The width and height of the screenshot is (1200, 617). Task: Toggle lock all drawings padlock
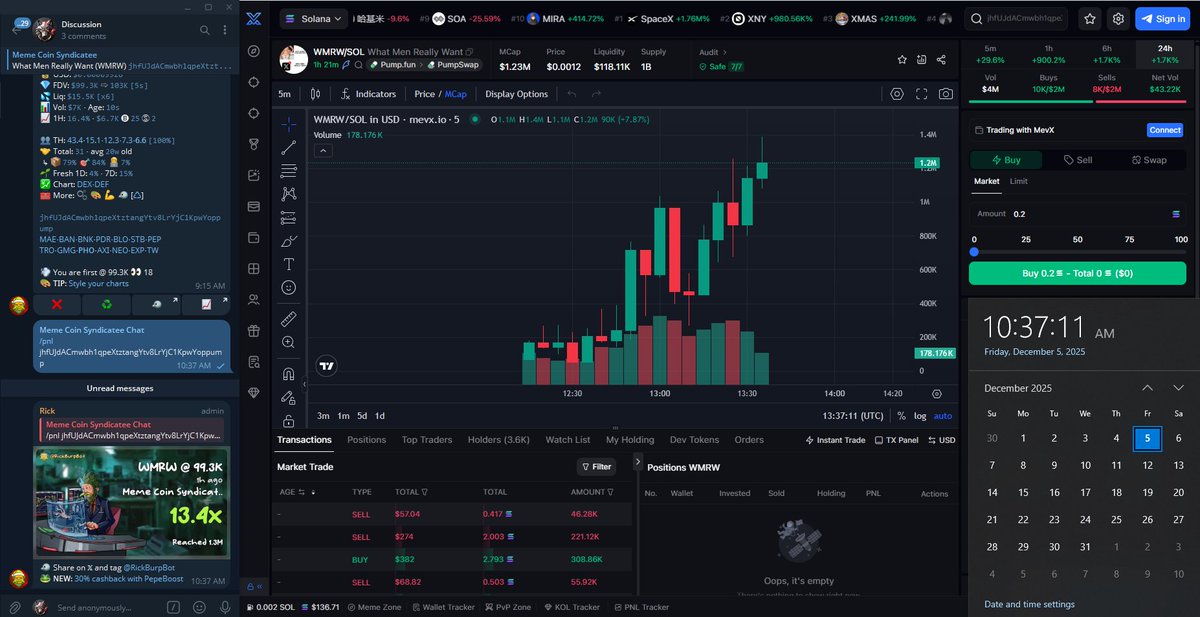point(289,421)
